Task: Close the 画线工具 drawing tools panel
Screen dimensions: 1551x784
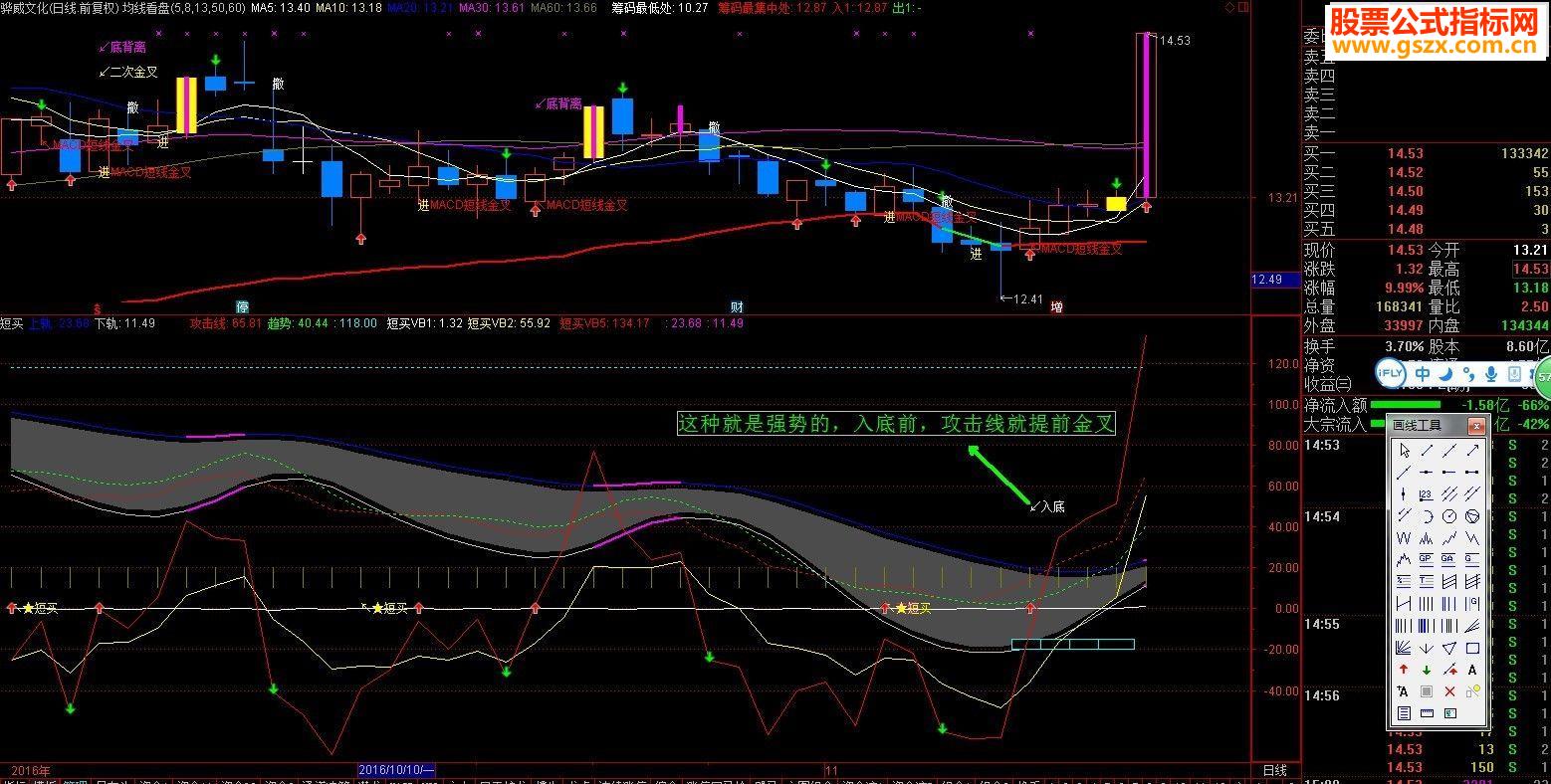Action: click(x=1477, y=426)
